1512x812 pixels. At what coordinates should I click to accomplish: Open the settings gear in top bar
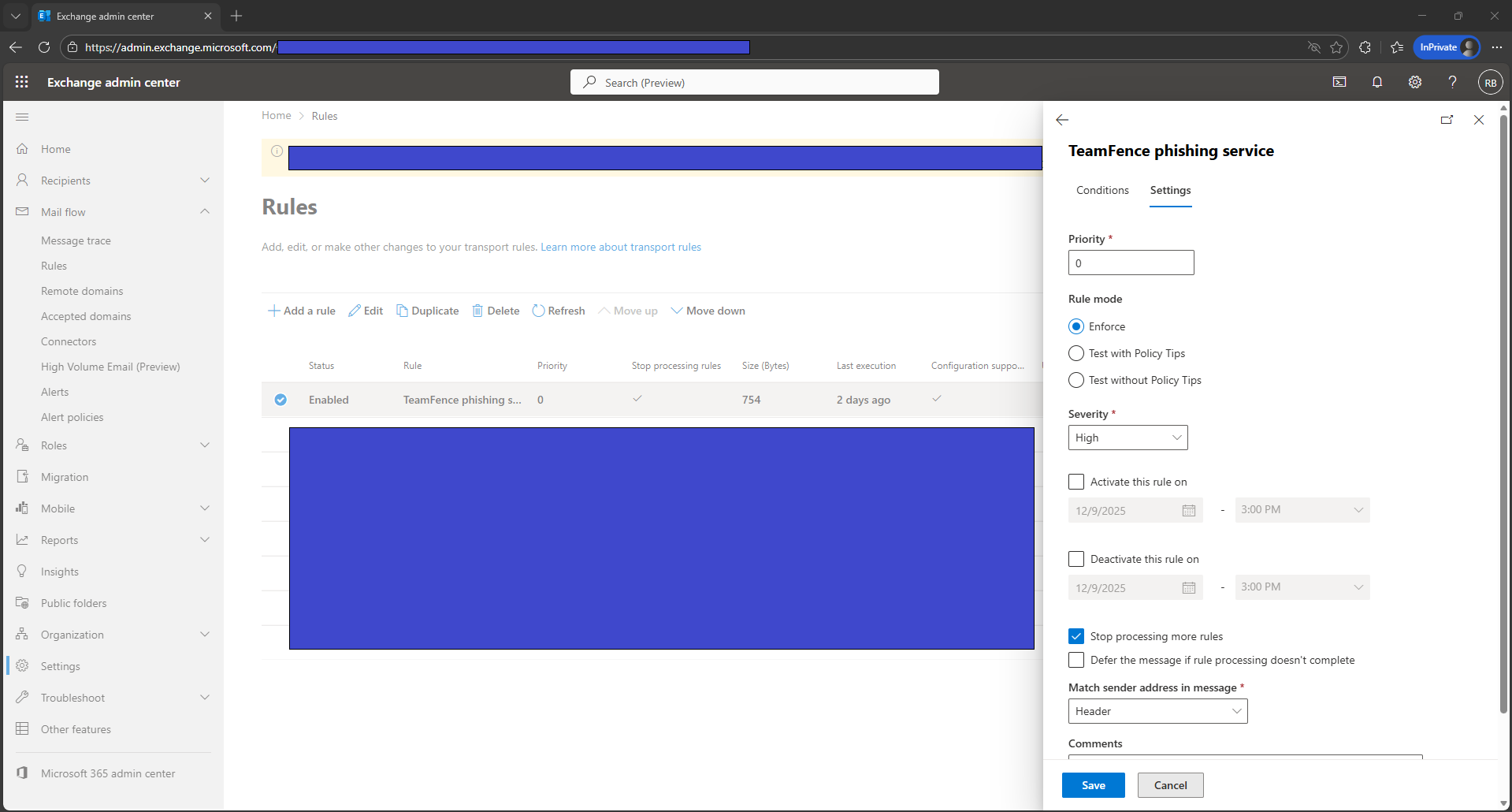tap(1415, 82)
